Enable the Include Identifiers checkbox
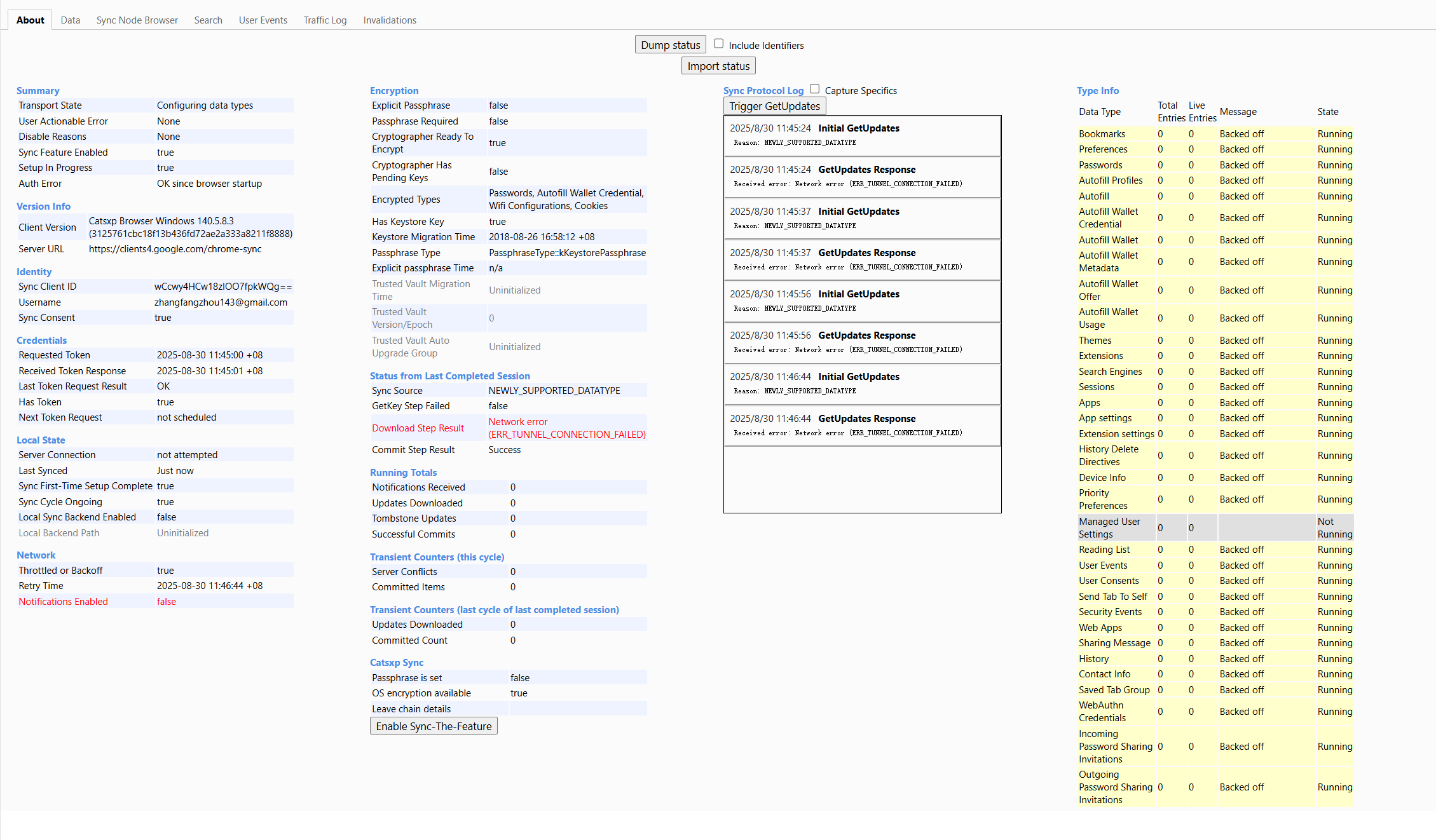 719,44
